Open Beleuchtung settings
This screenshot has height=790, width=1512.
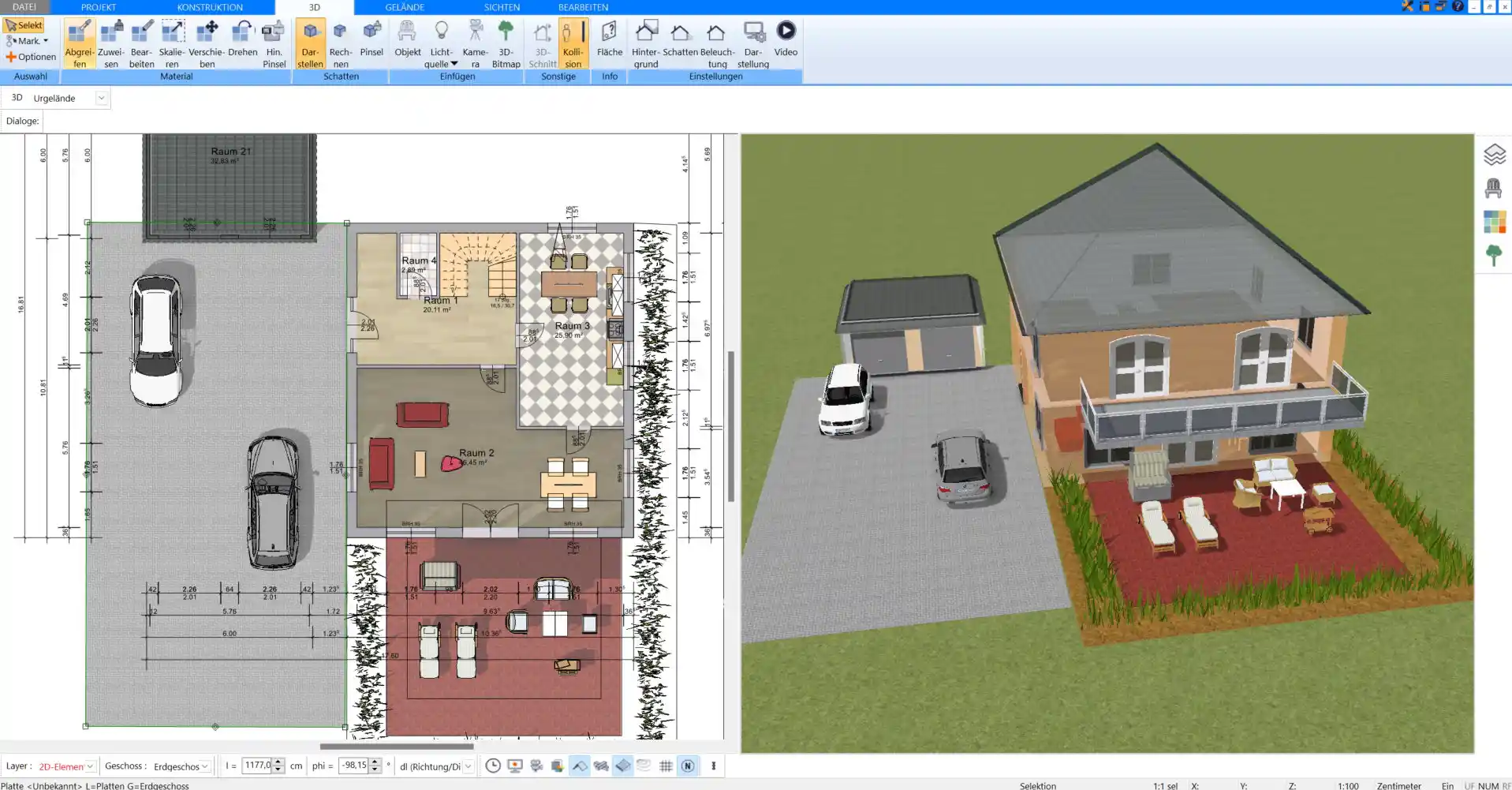717,44
